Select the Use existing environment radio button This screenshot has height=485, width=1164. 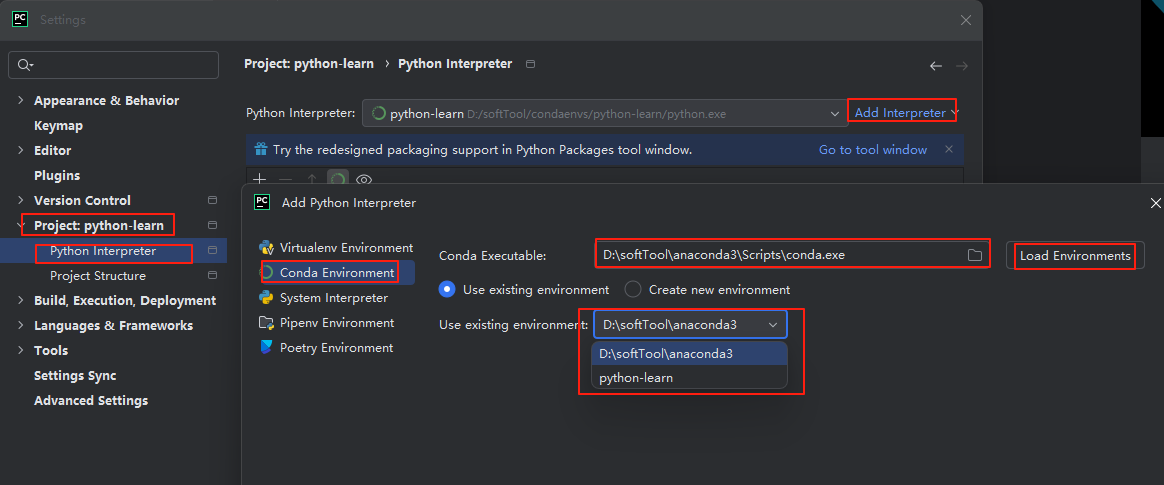447,290
